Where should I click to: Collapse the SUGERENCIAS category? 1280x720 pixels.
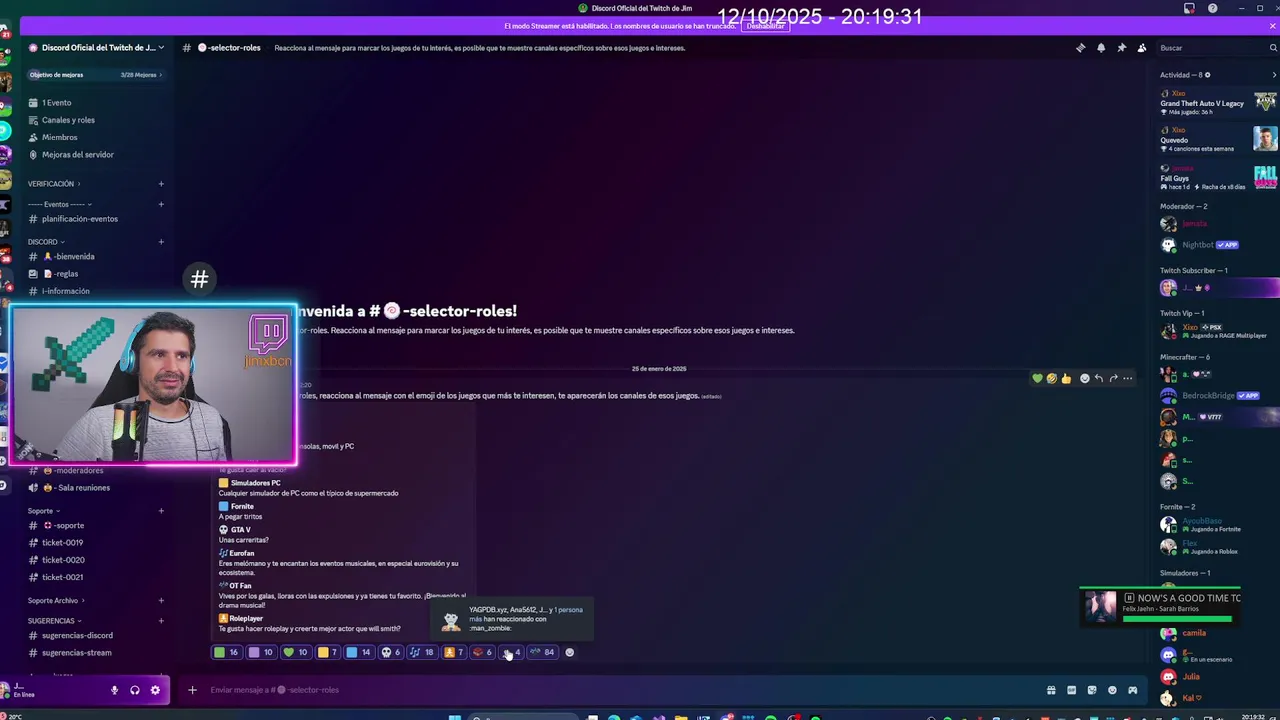point(54,621)
